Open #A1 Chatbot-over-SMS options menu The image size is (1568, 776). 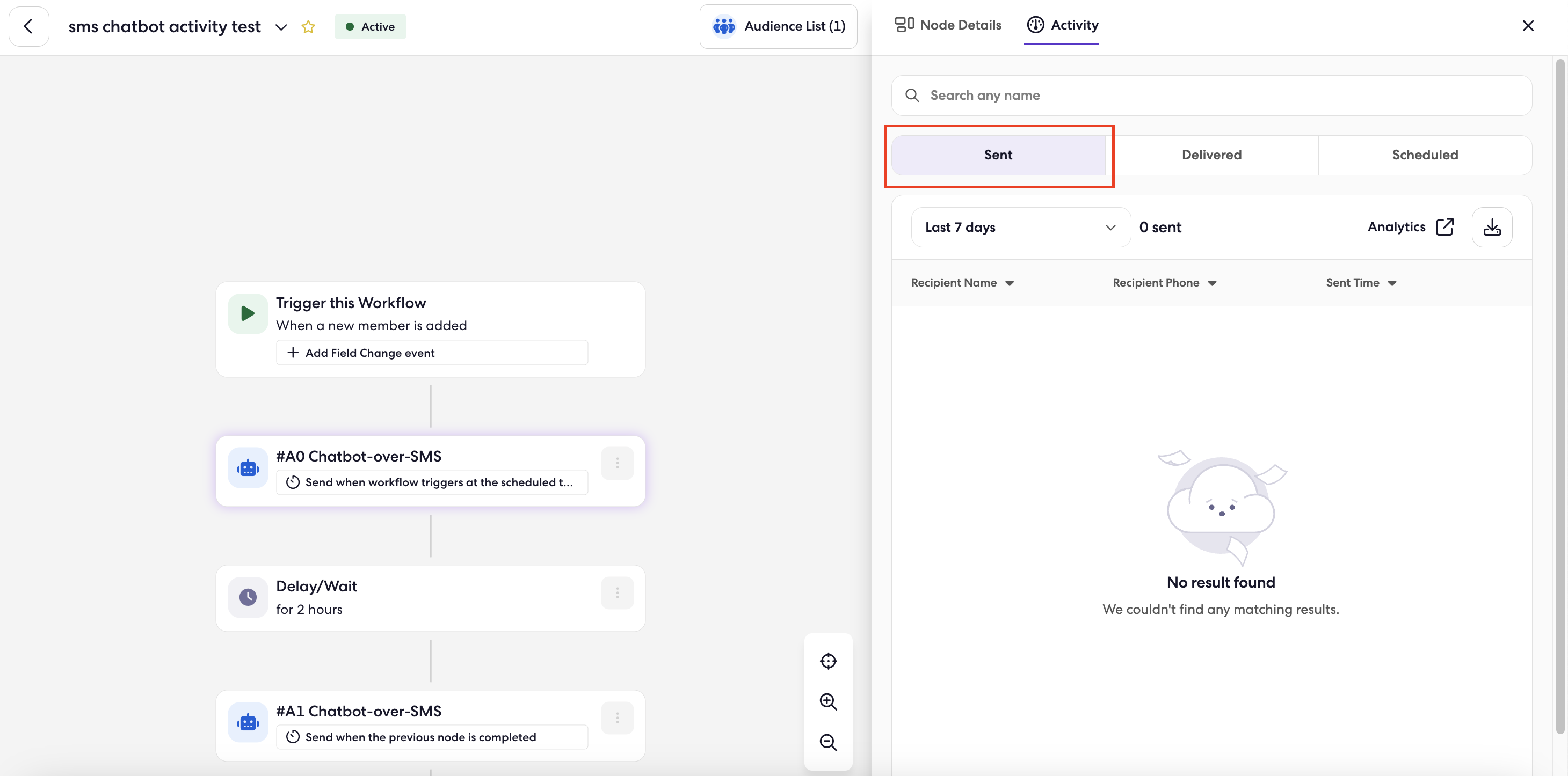pos(617,718)
